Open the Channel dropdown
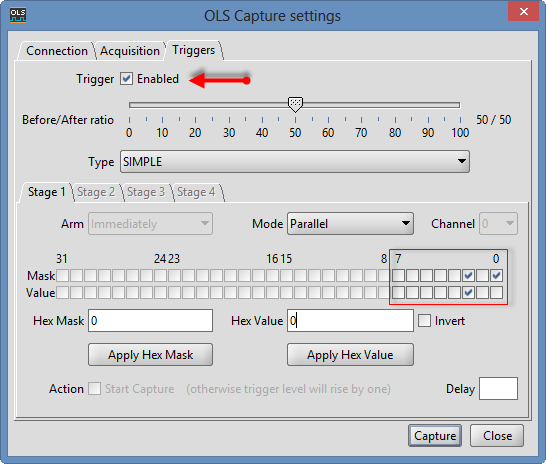This screenshot has width=546, height=464. (x=498, y=223)
